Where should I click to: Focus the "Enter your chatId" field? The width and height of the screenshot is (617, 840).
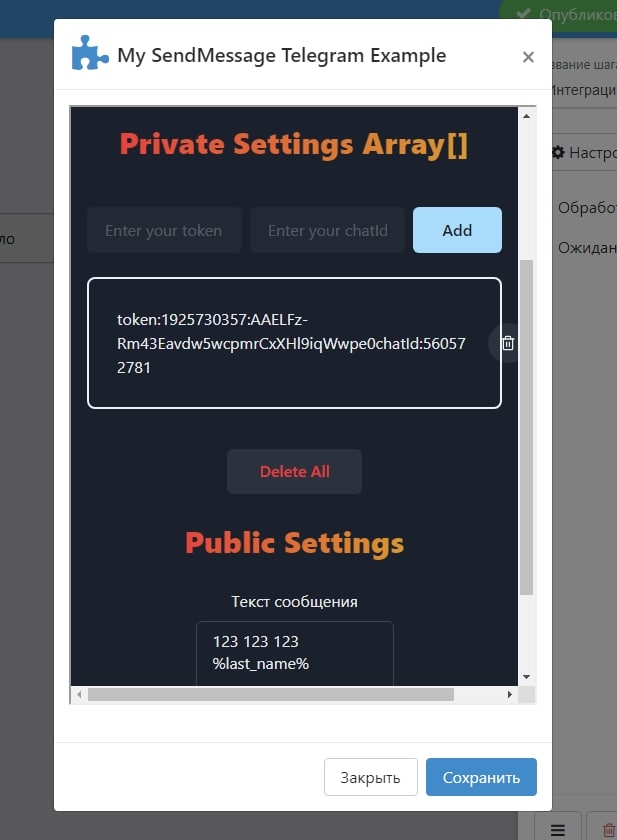(x=327, y=230)
